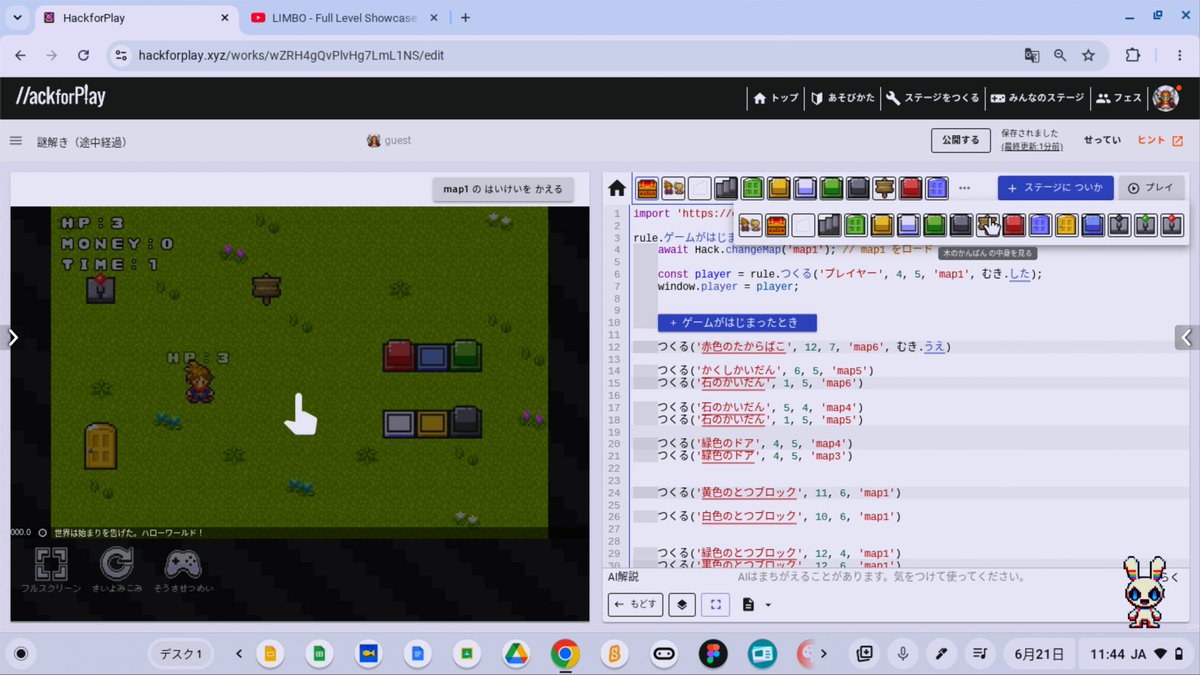The height and width of the screenshot is (675, 1200).
Task: Click the yellow door in the game preview
Action: [100, 446]
